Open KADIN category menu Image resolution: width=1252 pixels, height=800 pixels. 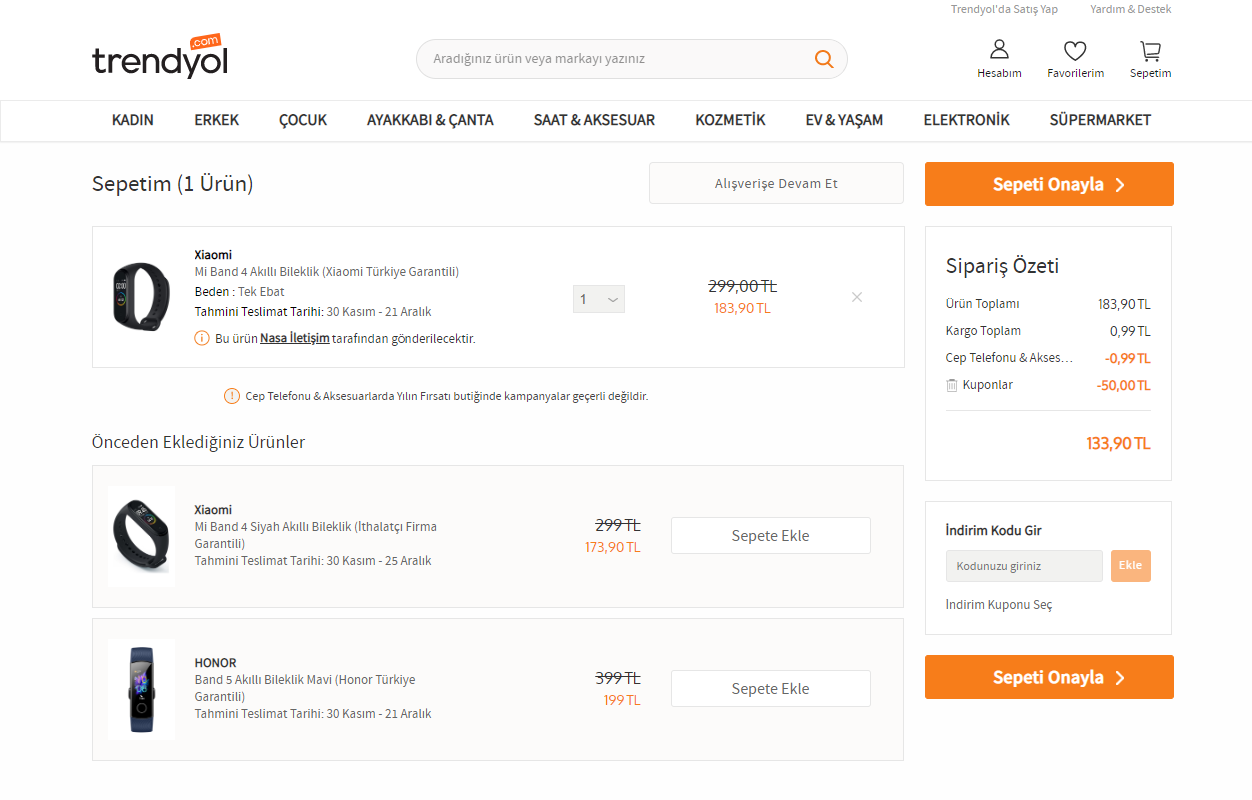coord(133,120)
